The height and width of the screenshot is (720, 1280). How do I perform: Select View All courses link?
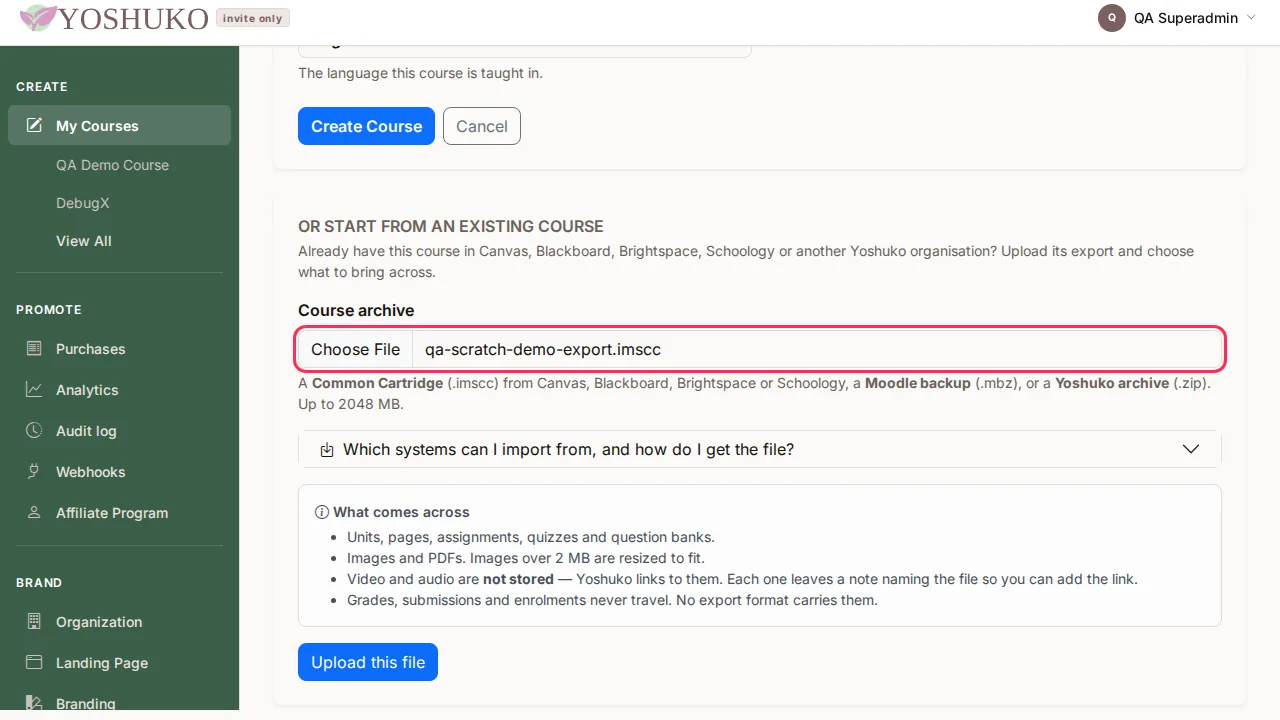tap(84, 241)
